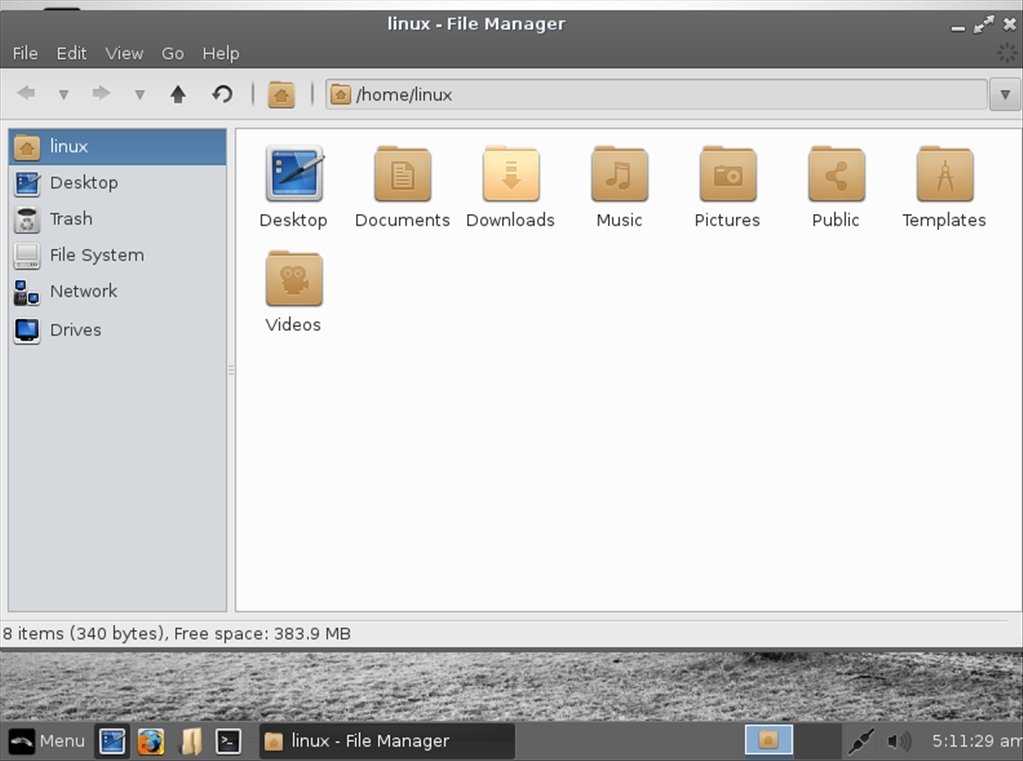Browse Network in the sidebar
The height and width of the screenshot is (761, 1023).
[117, 292]
